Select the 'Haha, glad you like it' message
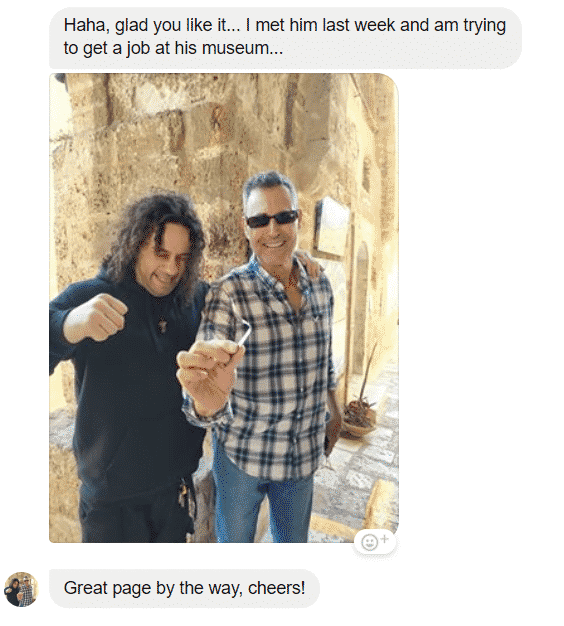 pos(285,37)
